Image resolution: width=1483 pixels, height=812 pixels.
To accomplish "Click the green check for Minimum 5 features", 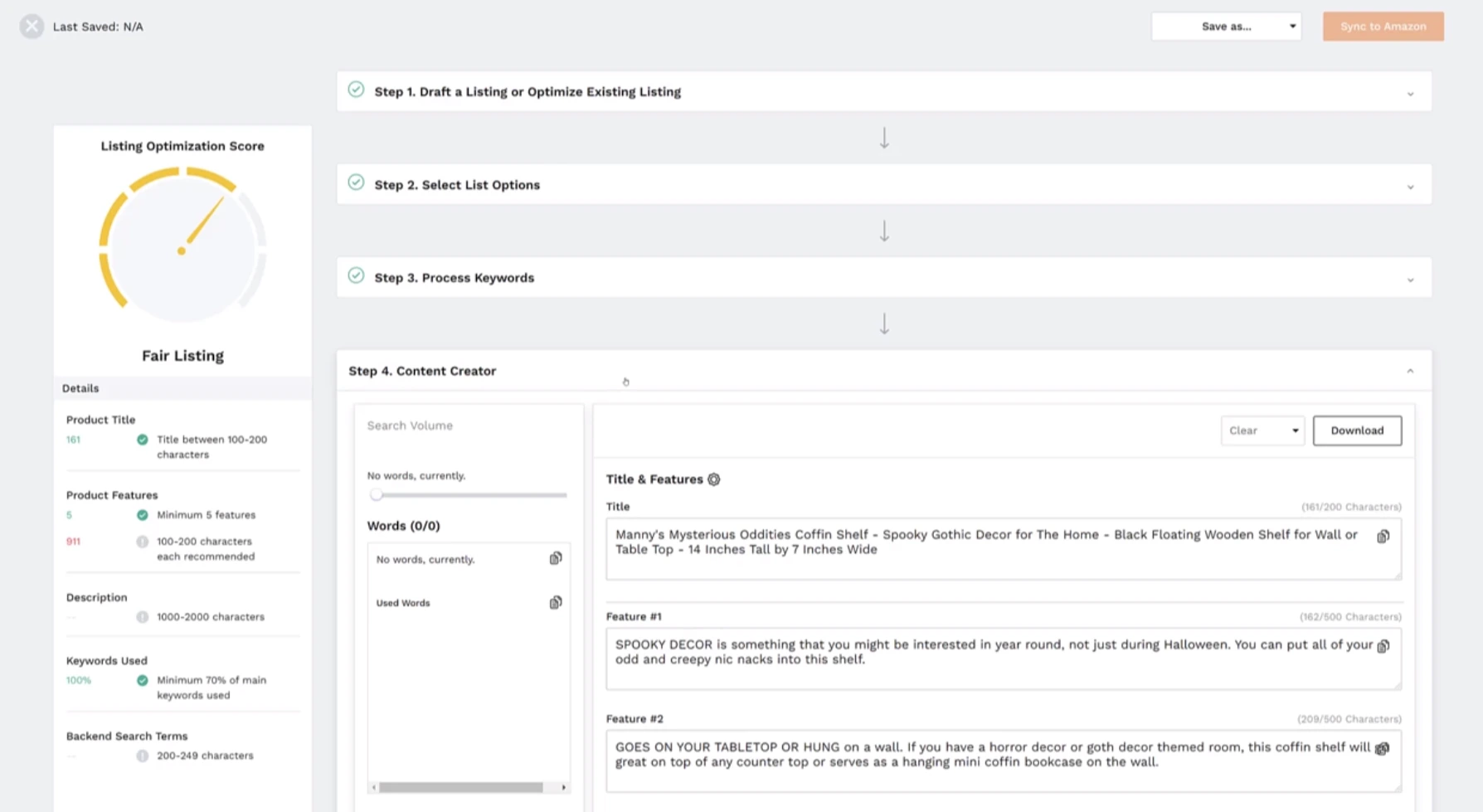I will (x=142, y=515).
